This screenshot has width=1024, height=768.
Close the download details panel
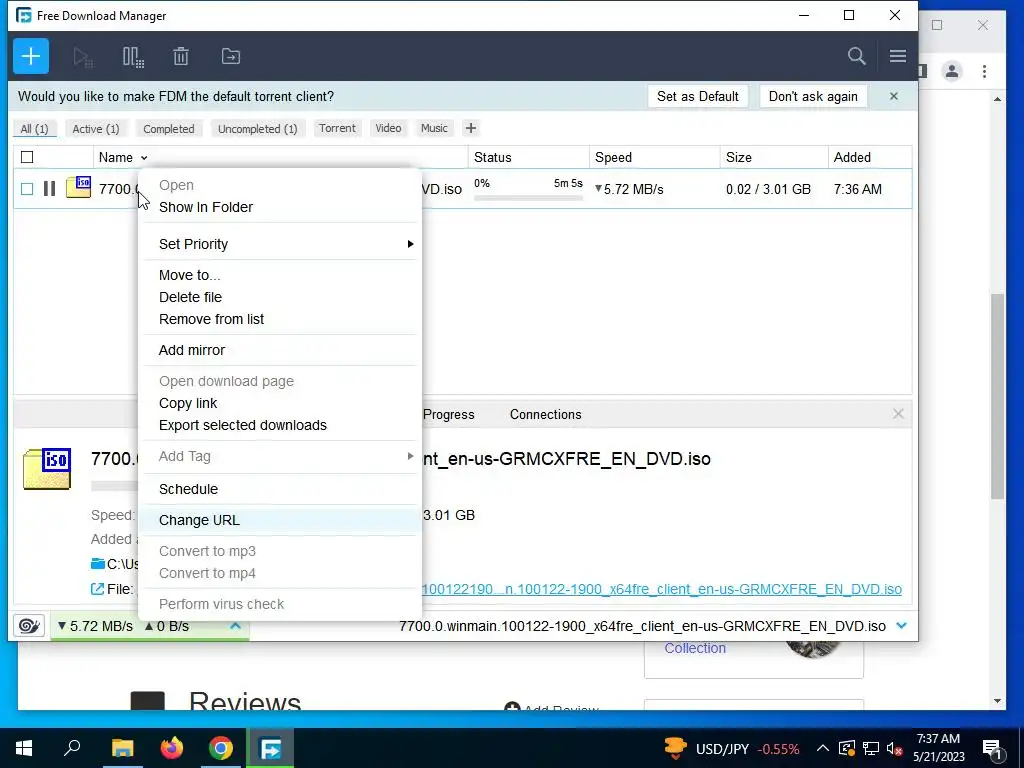pyautogui.click(x=898, y=414)
